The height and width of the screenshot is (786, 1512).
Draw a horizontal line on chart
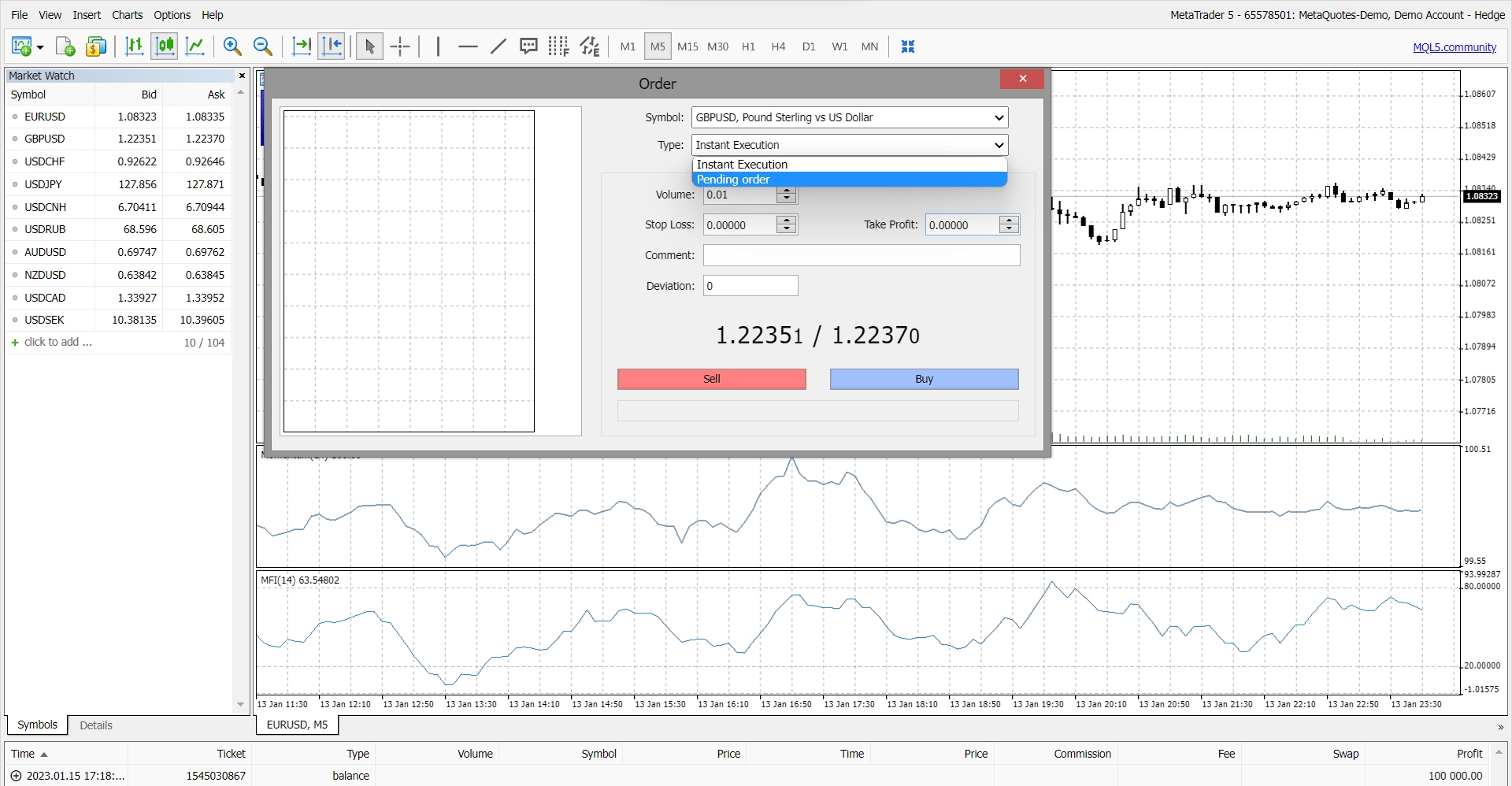468,46
